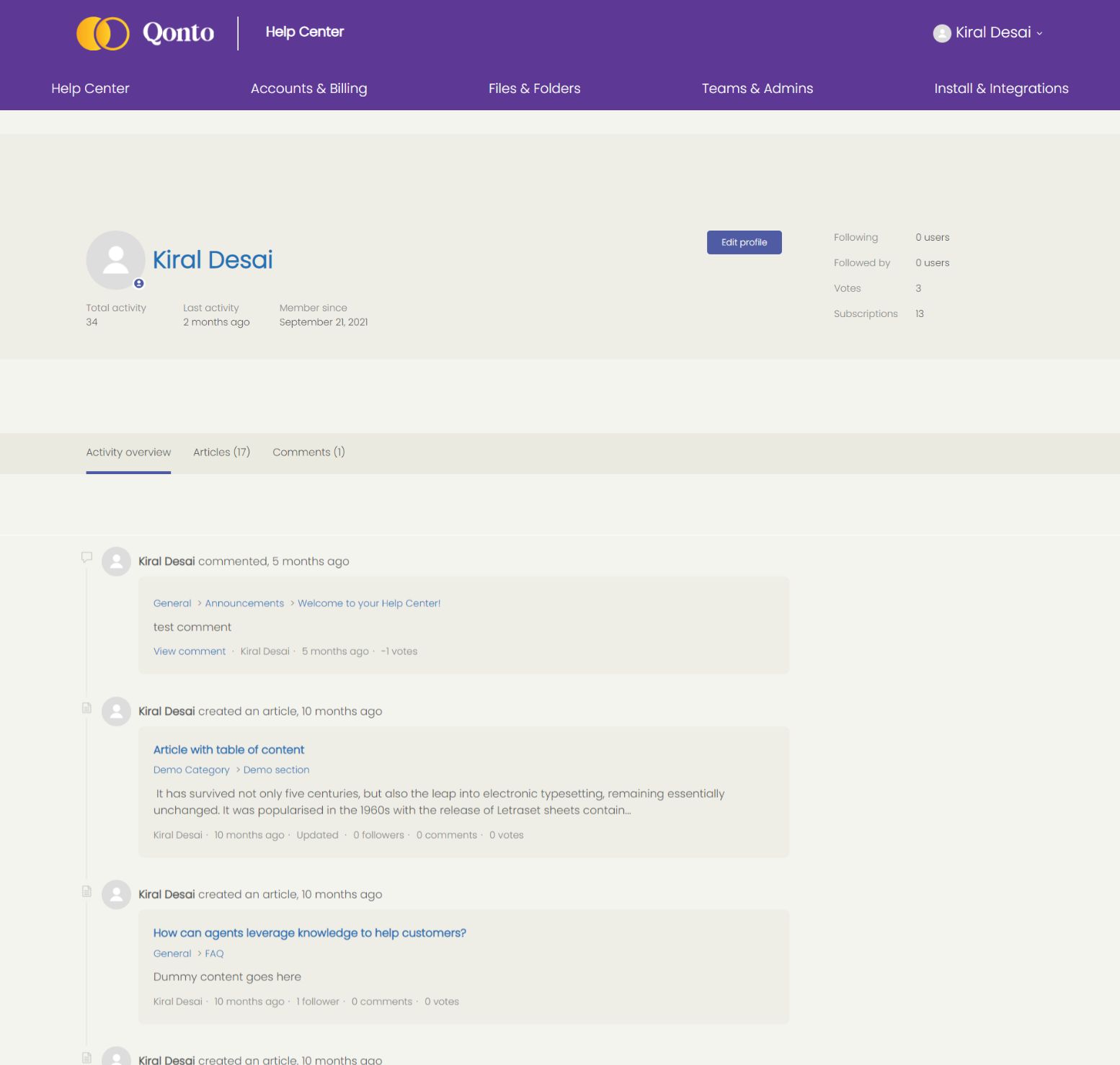Viewport: 1120px width, 1065px height.
Task: Switch to the Comments (1) tab
Action: point(308,453)
